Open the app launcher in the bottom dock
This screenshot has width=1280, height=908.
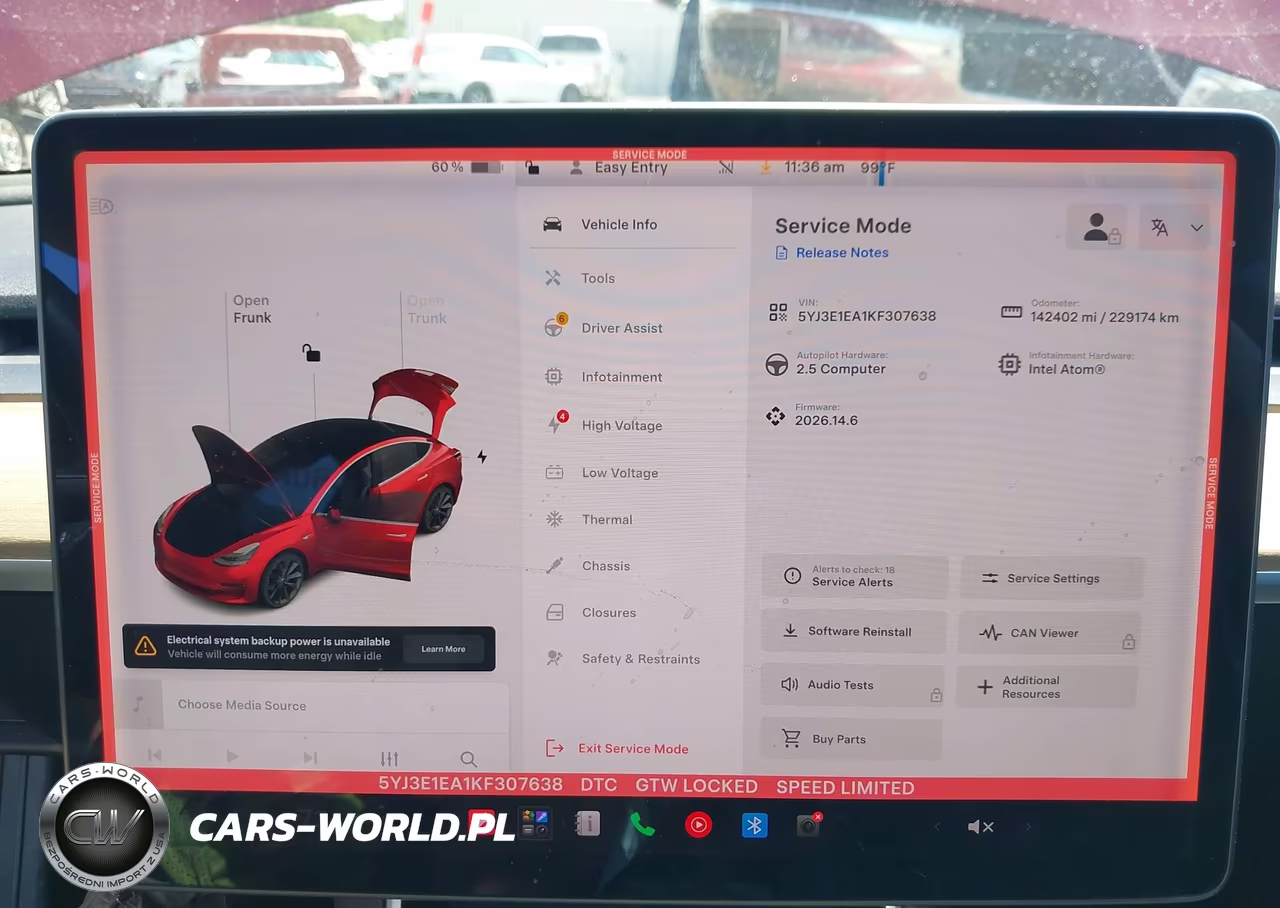(x=535, y=824)
